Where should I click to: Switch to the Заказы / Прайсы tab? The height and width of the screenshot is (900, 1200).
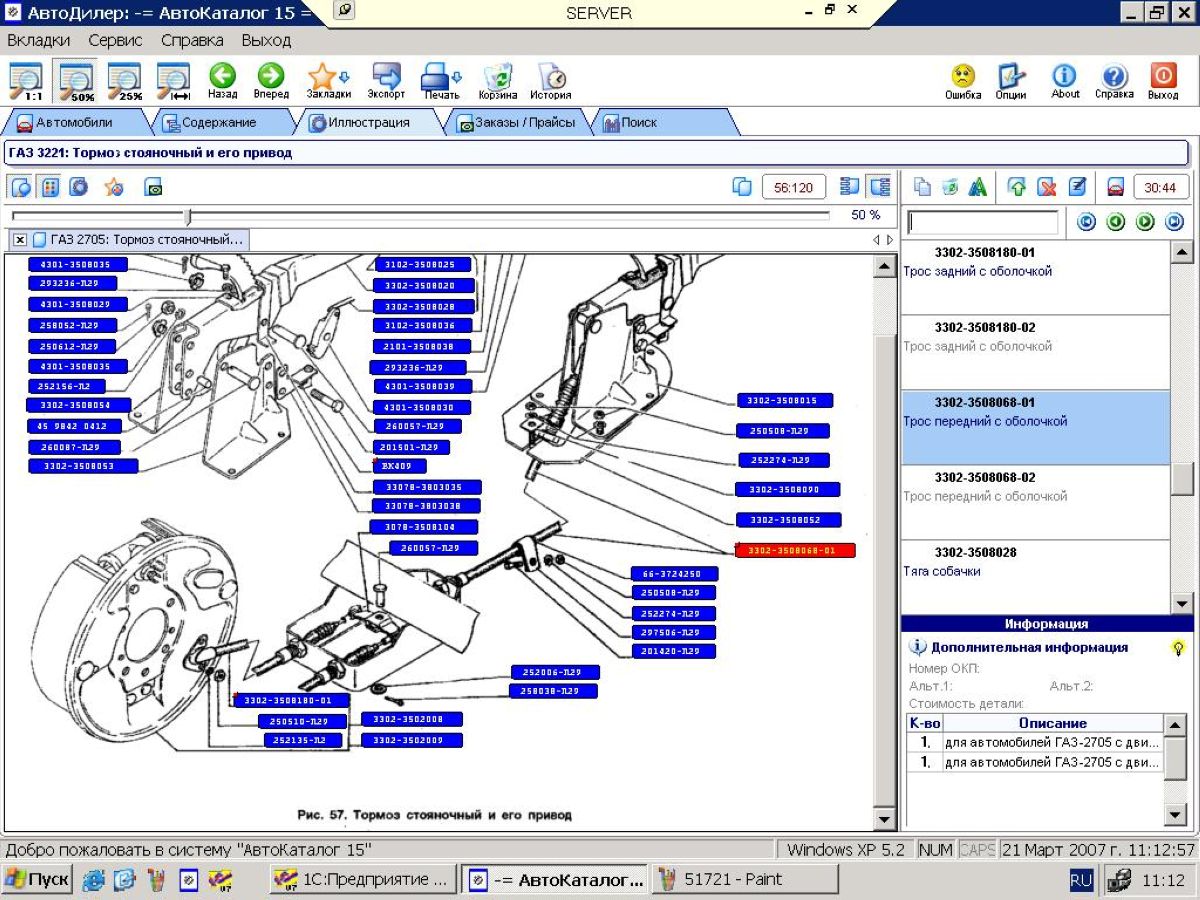(516, 123)
